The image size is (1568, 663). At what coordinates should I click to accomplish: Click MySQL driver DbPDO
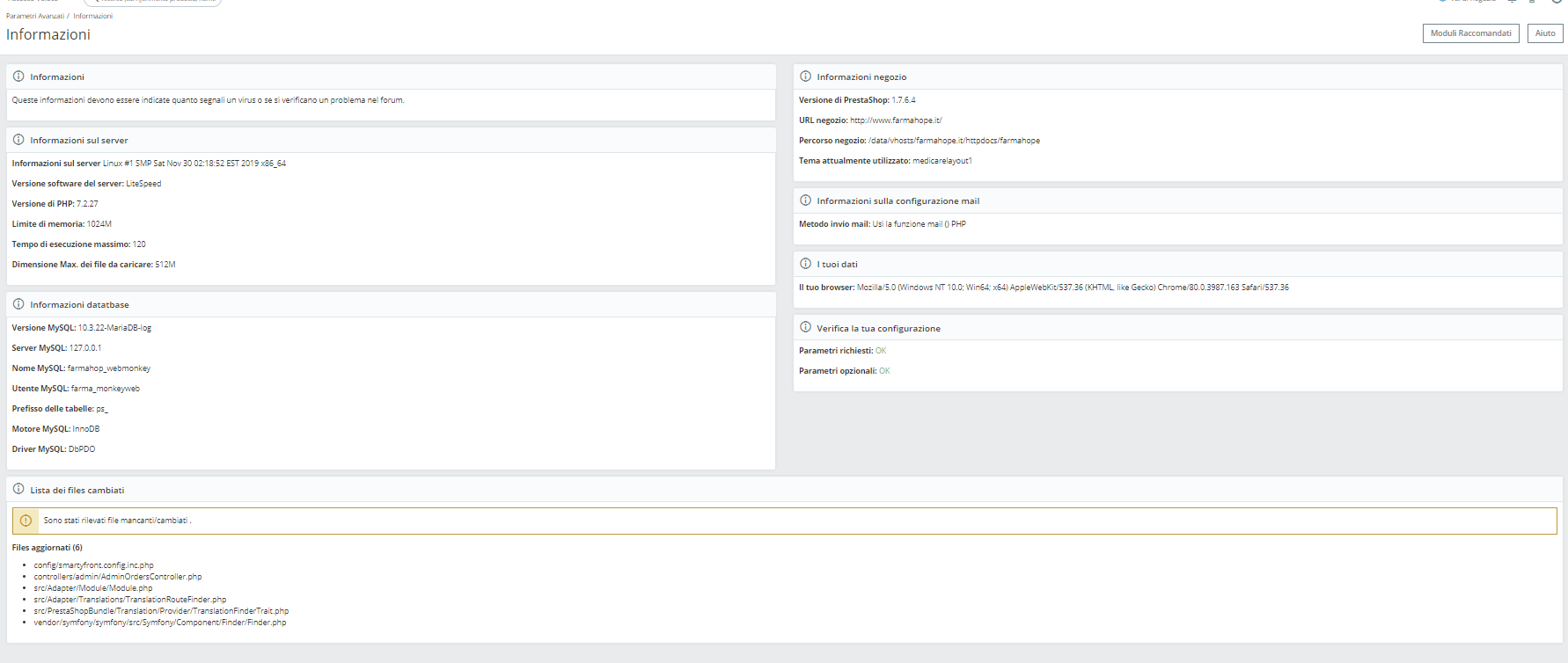82,449
